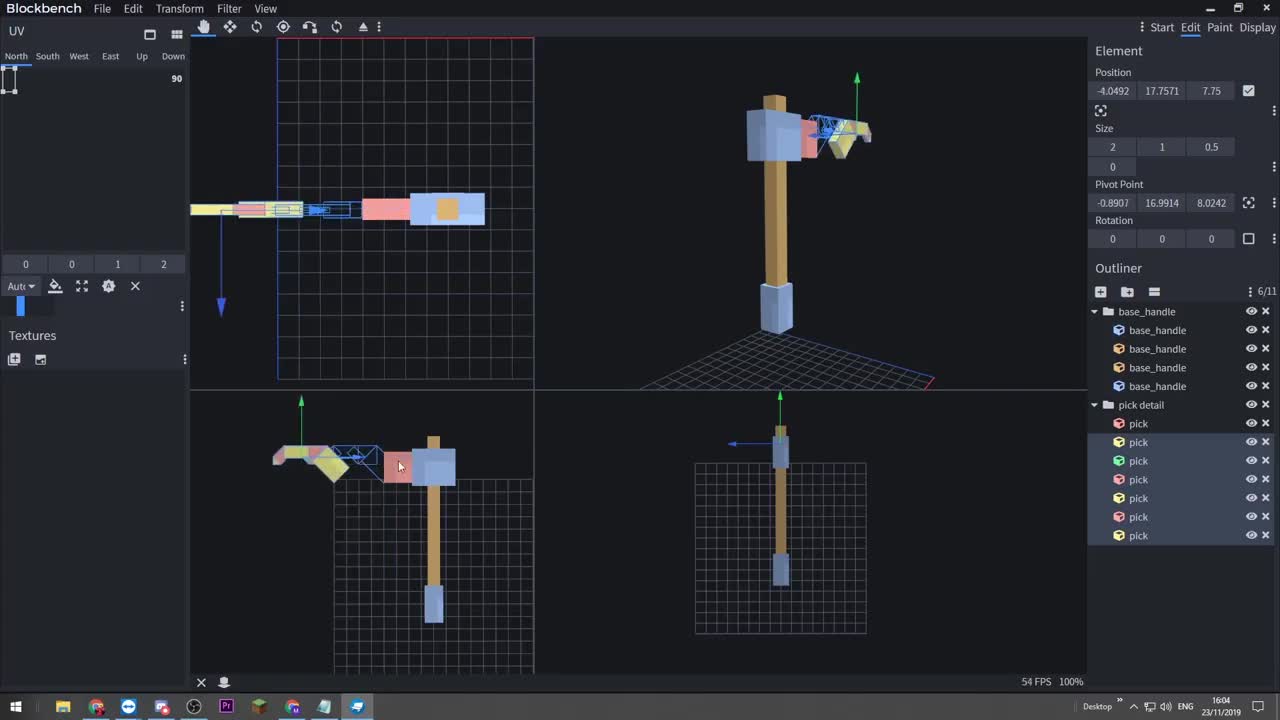
Task: Click the Minecraft block taskbar icon
Action: pos(259,706)
